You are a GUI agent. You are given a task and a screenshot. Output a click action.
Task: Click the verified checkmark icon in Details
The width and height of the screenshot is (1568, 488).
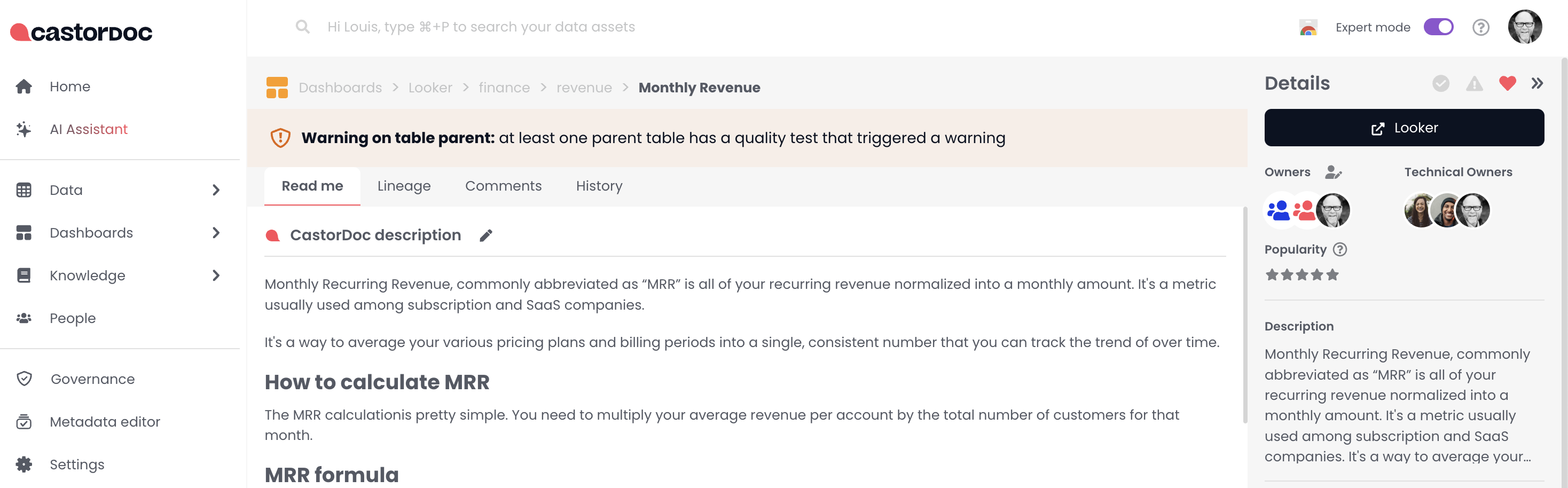1441,83
